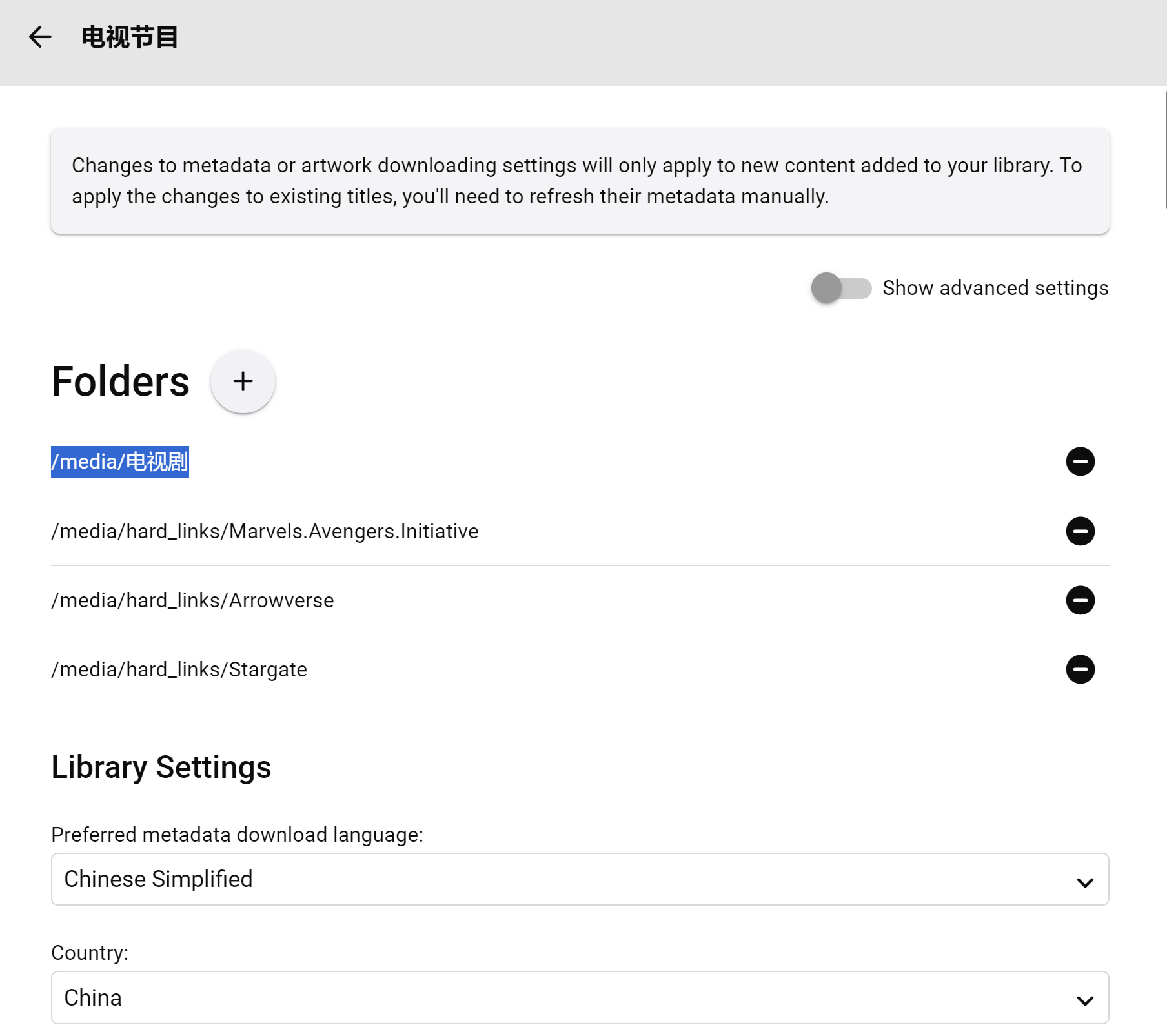Image resolution: width=1167 pixels, height=1036 pixels.
Task: Select the Marvels.Avengers.Initiative folder path
Action: point(265,531)
